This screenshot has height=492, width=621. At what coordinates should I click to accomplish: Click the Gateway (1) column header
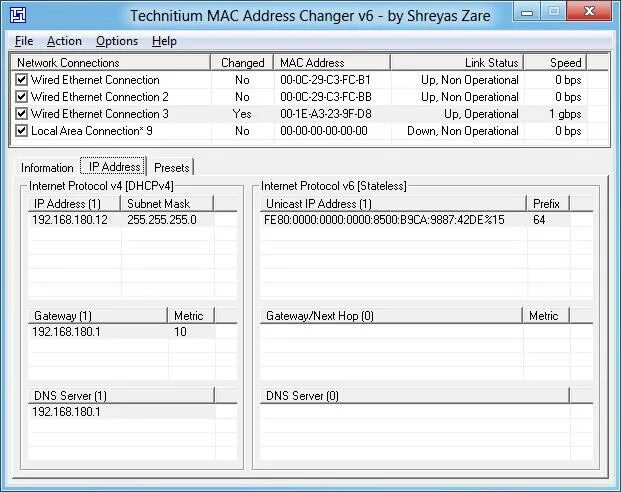[x=98, y=316]
